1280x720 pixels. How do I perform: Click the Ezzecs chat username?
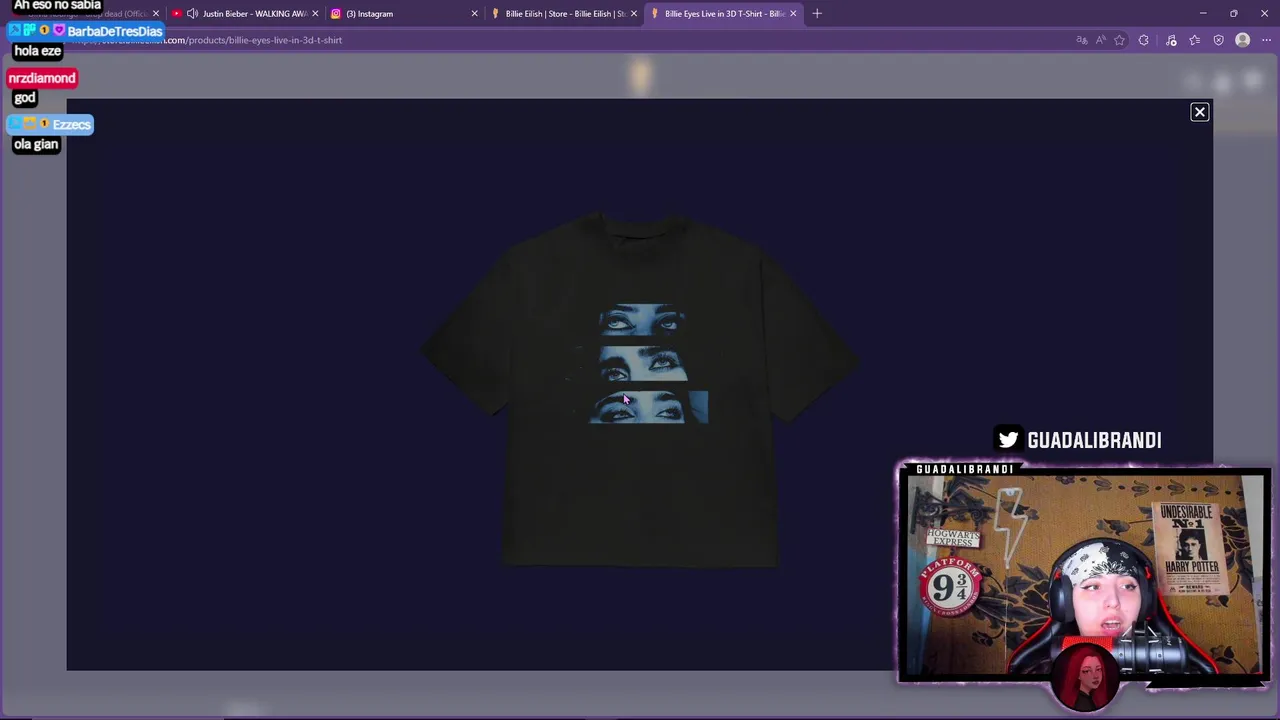(x=71, y=124)
